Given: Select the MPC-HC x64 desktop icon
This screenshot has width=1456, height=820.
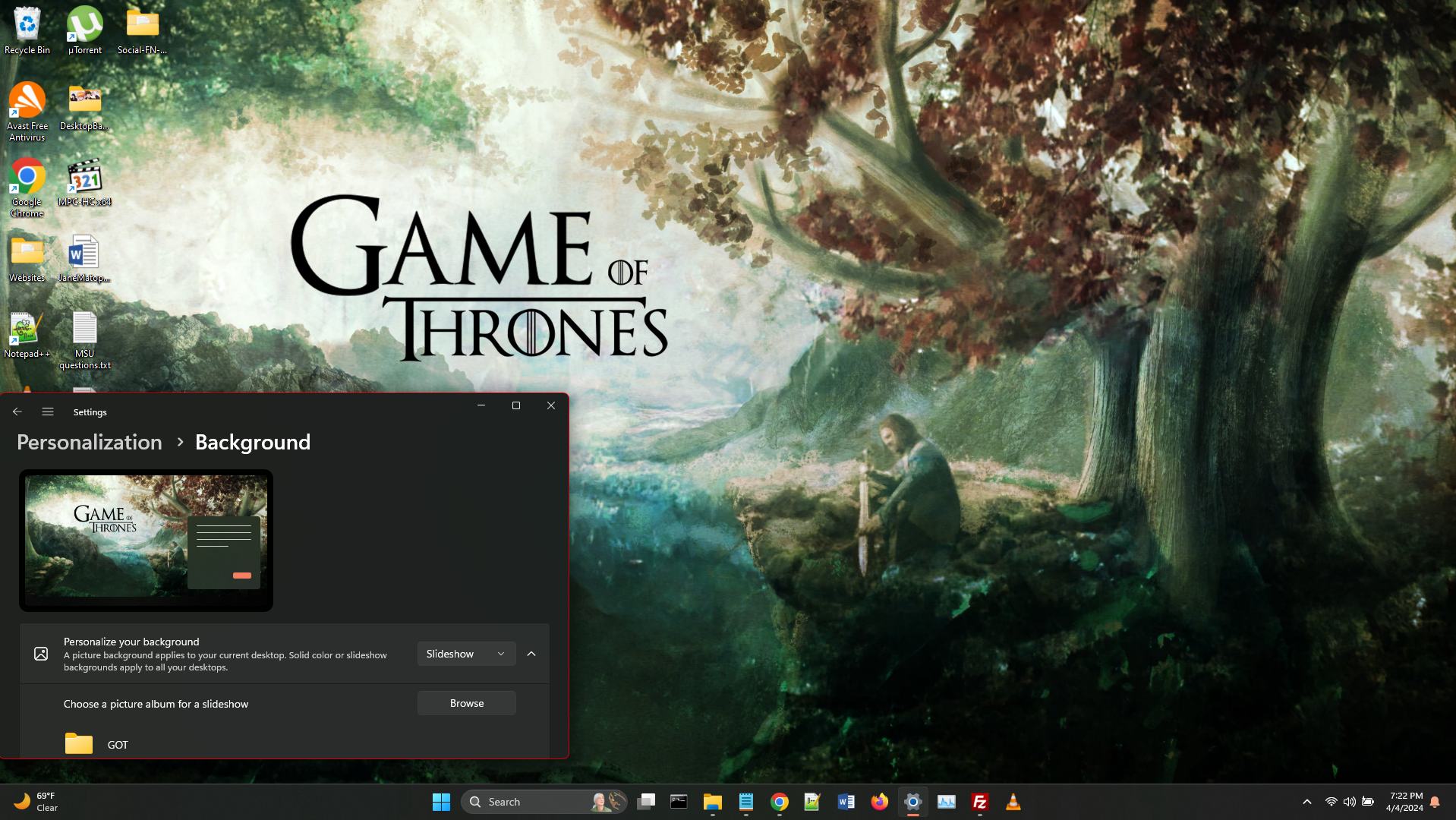Looking at the screenshot, I should pyautogui.click(x=84, y=182).
